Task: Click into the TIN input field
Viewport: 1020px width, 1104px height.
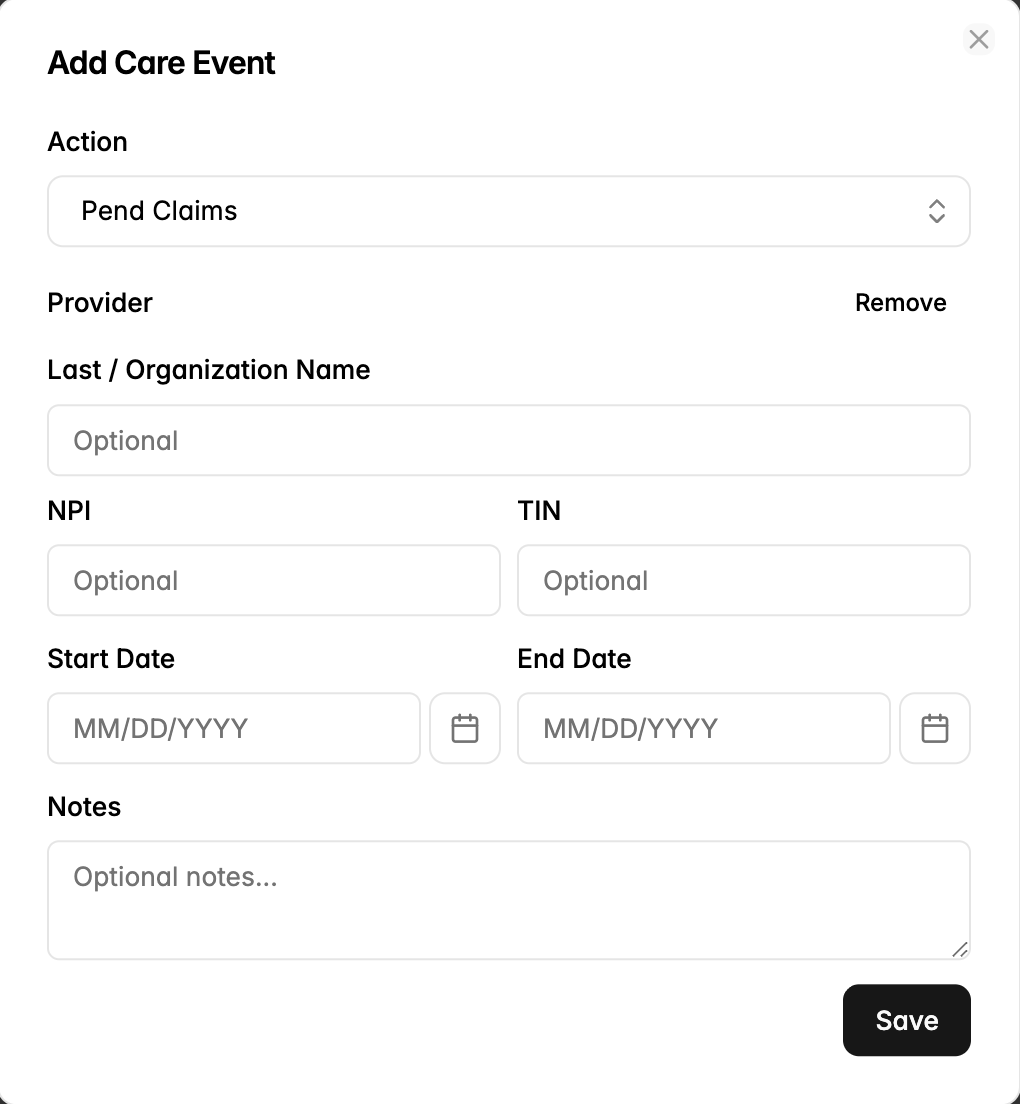Action: pyautogui.click(x=744, y=580)
